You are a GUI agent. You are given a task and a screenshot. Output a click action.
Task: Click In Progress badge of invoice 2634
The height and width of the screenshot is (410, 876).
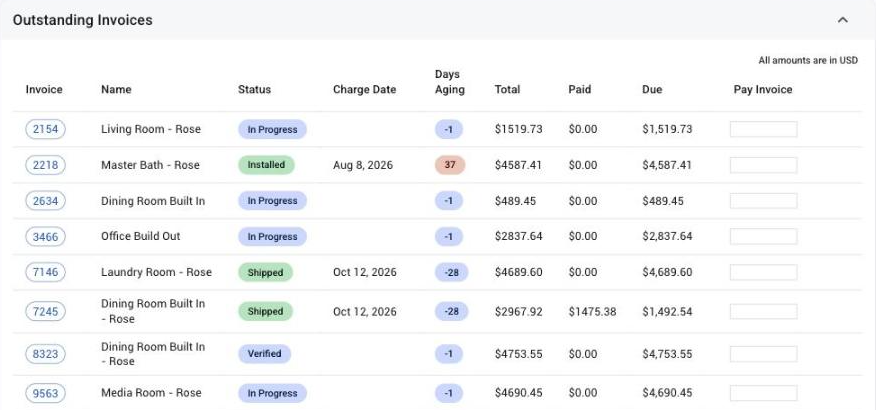272,201
